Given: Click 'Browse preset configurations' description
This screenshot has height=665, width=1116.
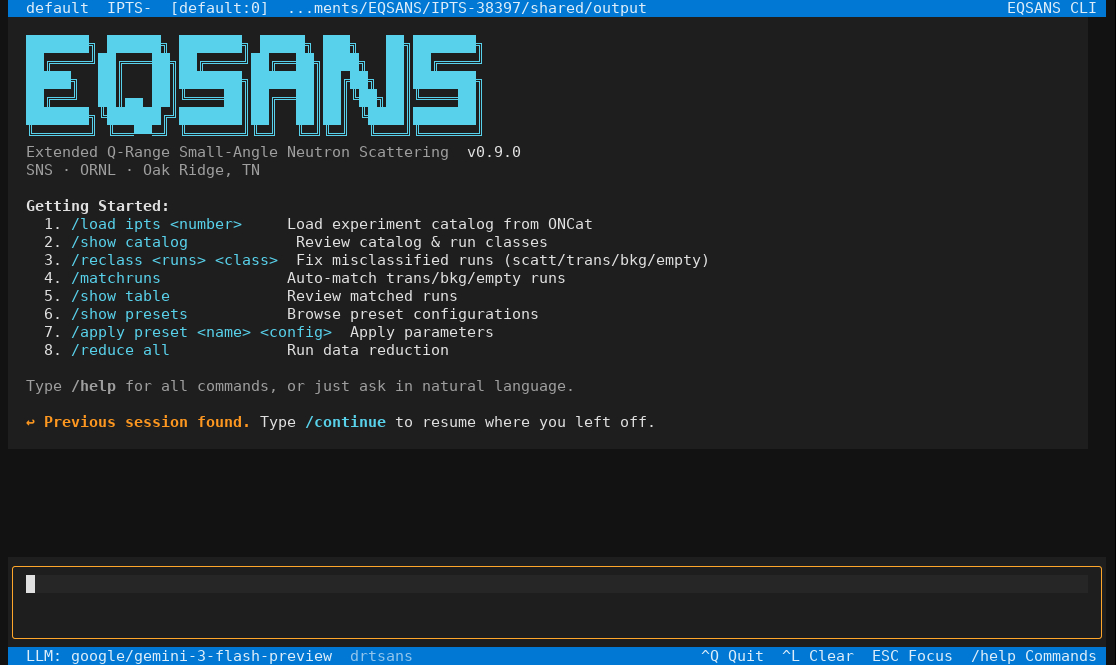Looking at the screenshot, I should click(413, 314).
